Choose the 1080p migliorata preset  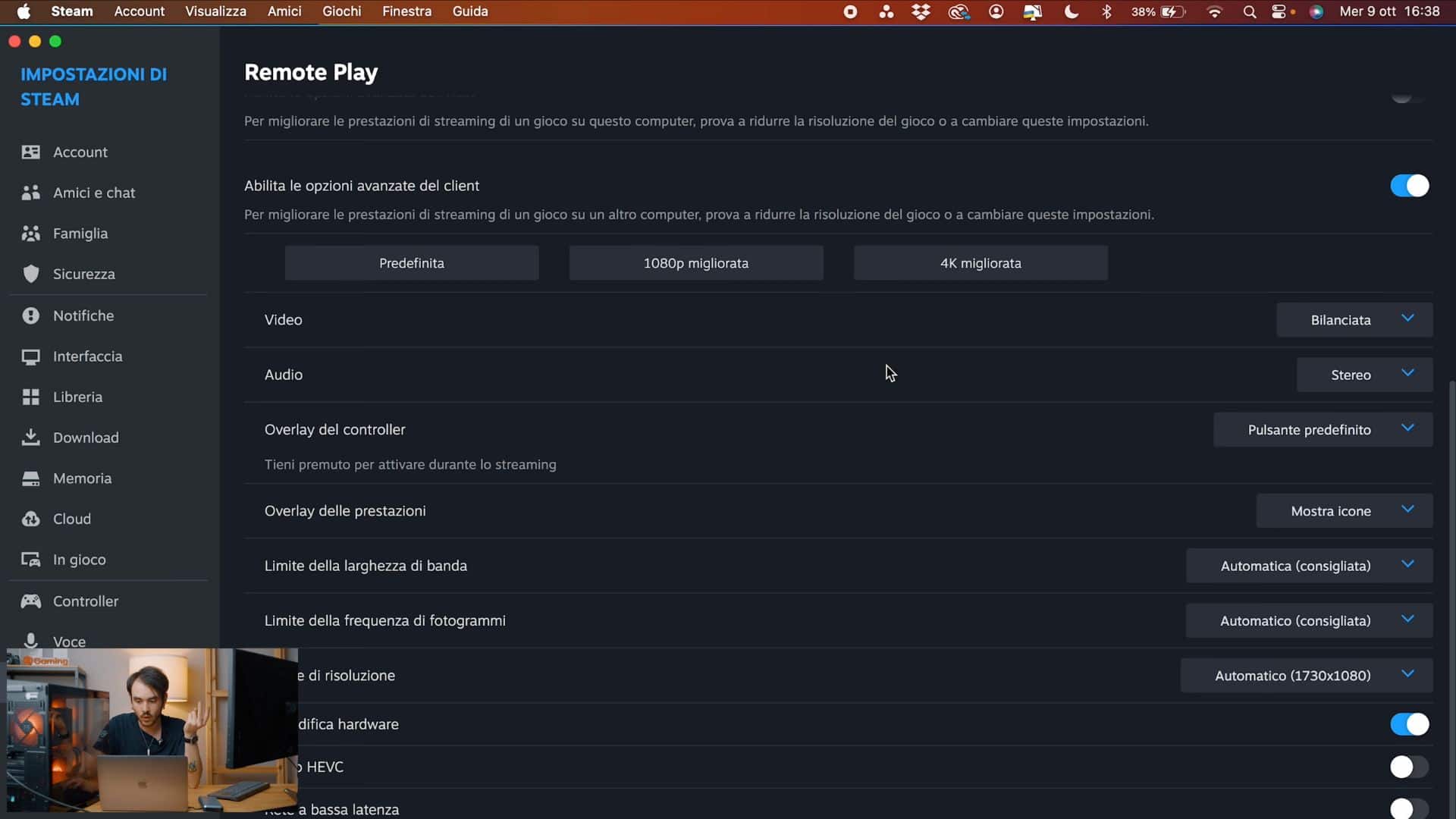[696, 263]
